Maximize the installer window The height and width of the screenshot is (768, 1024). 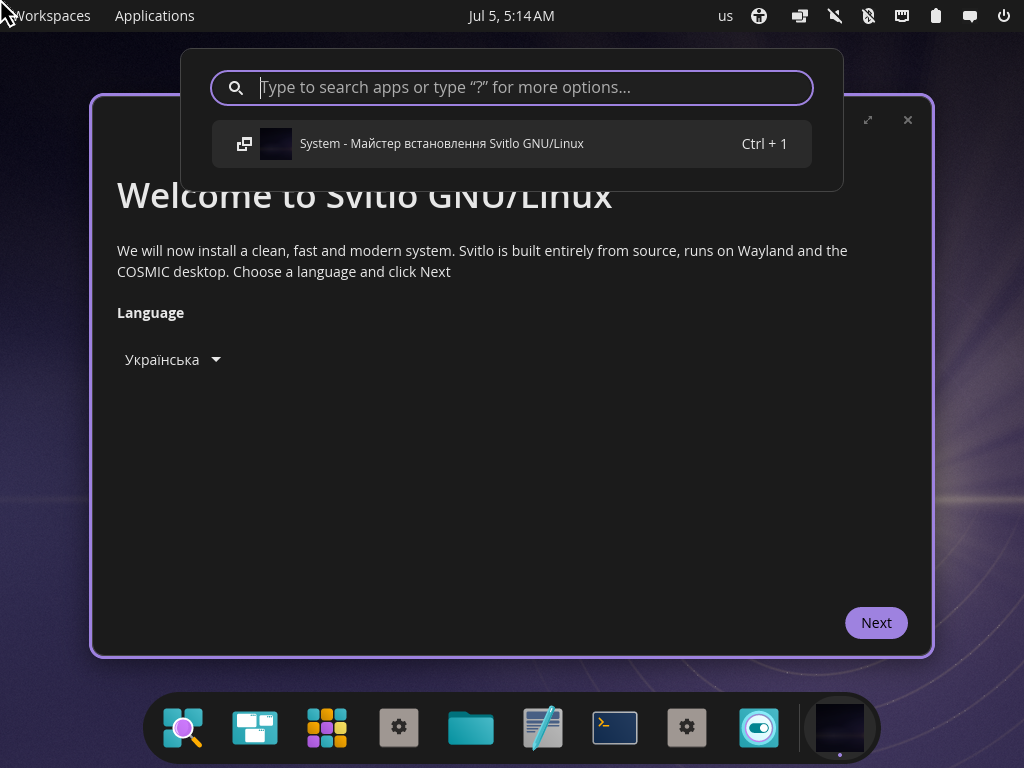tap(868, 120)
